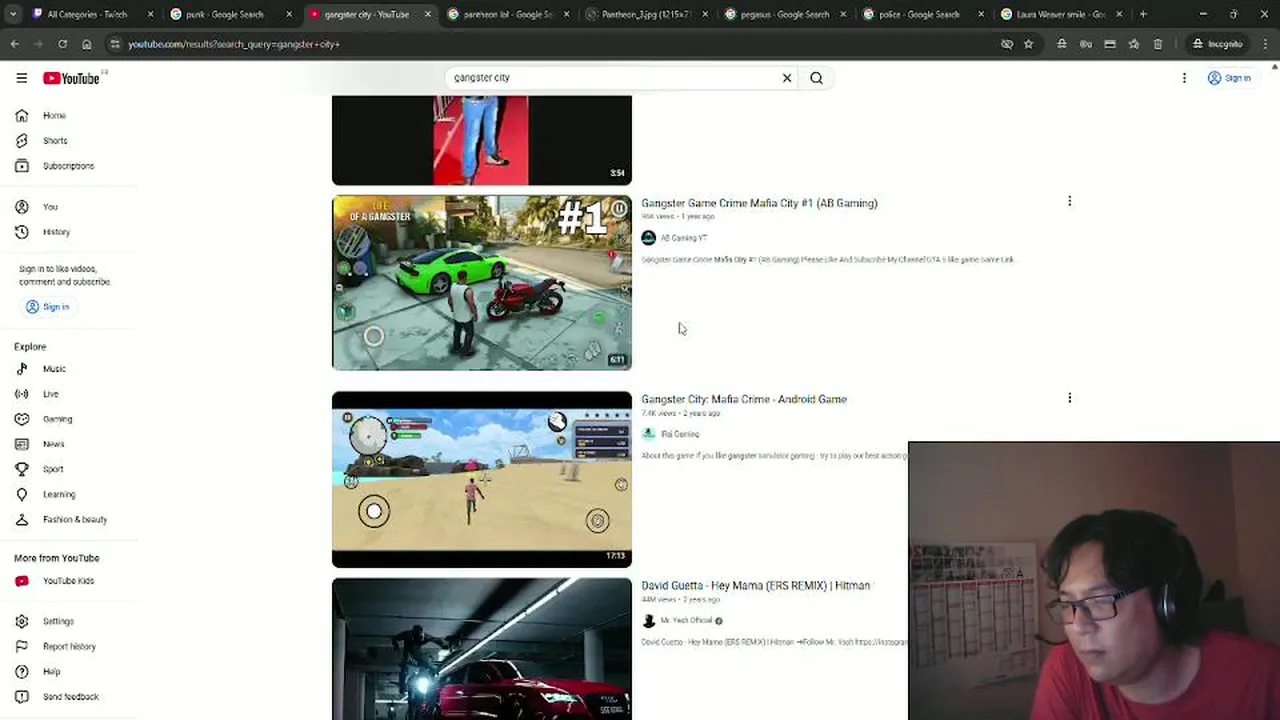The height and width of the screenshot is (720, 1280).
Task: Open the tab search dropdown arrow
Action: coord(13,14)
